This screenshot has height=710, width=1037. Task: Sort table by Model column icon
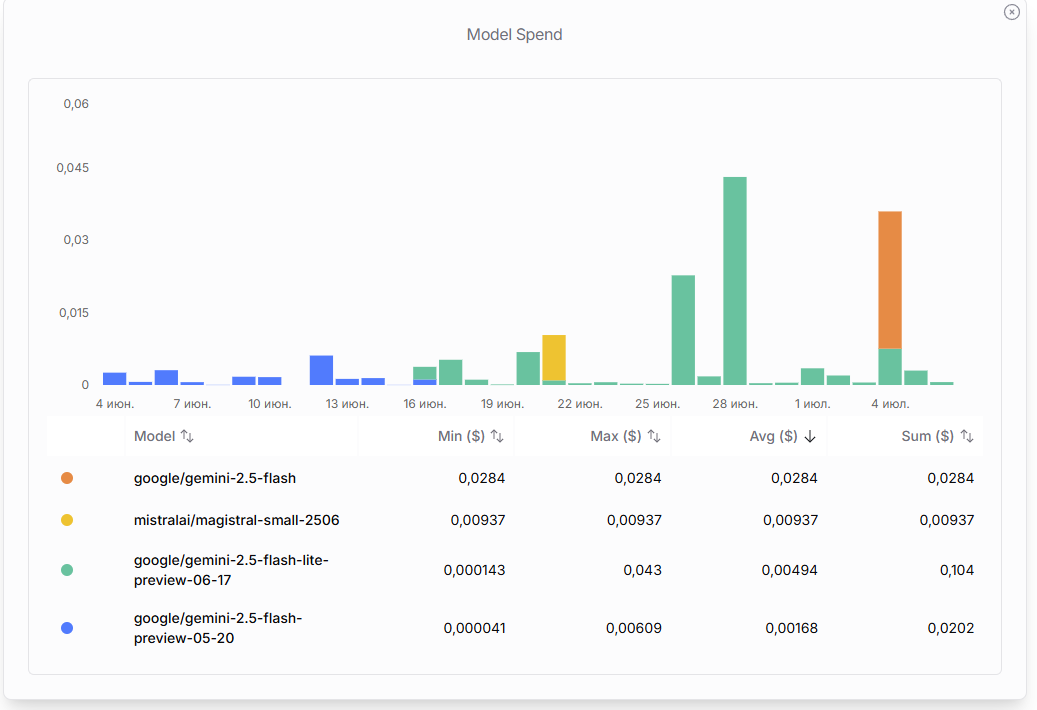tap(187, 437)
